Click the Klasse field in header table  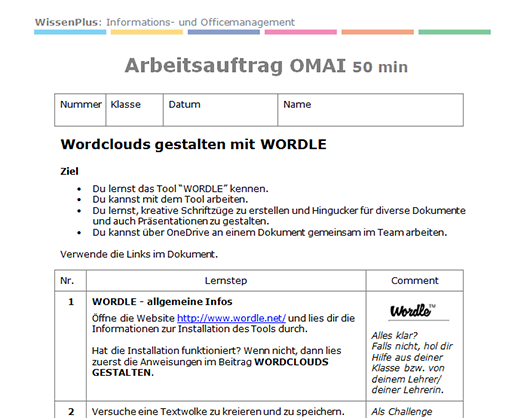point(135,110)
